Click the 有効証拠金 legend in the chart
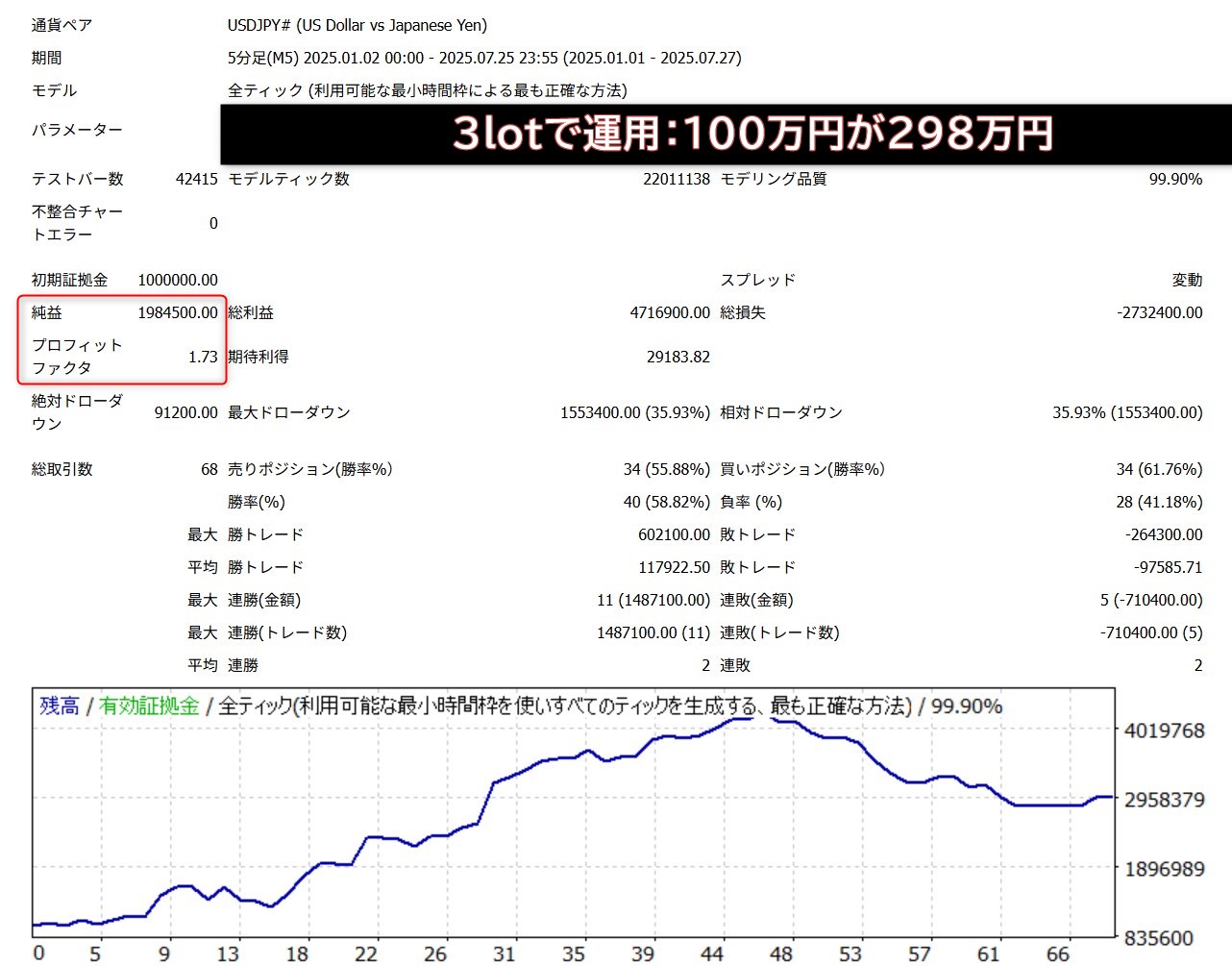The width and height of the screenshot is (1232, 966). (x=149, y=706)
